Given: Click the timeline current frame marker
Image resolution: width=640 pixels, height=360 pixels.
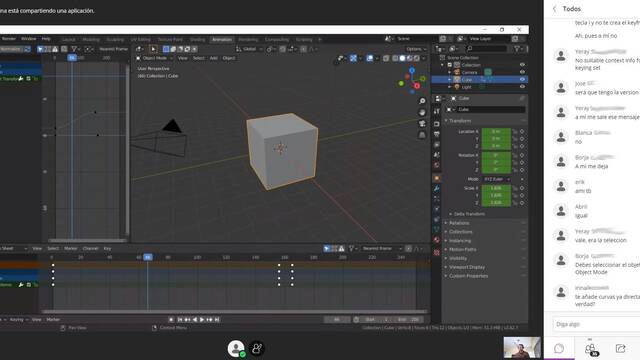Looking at the screenshot, I should 148,257.
